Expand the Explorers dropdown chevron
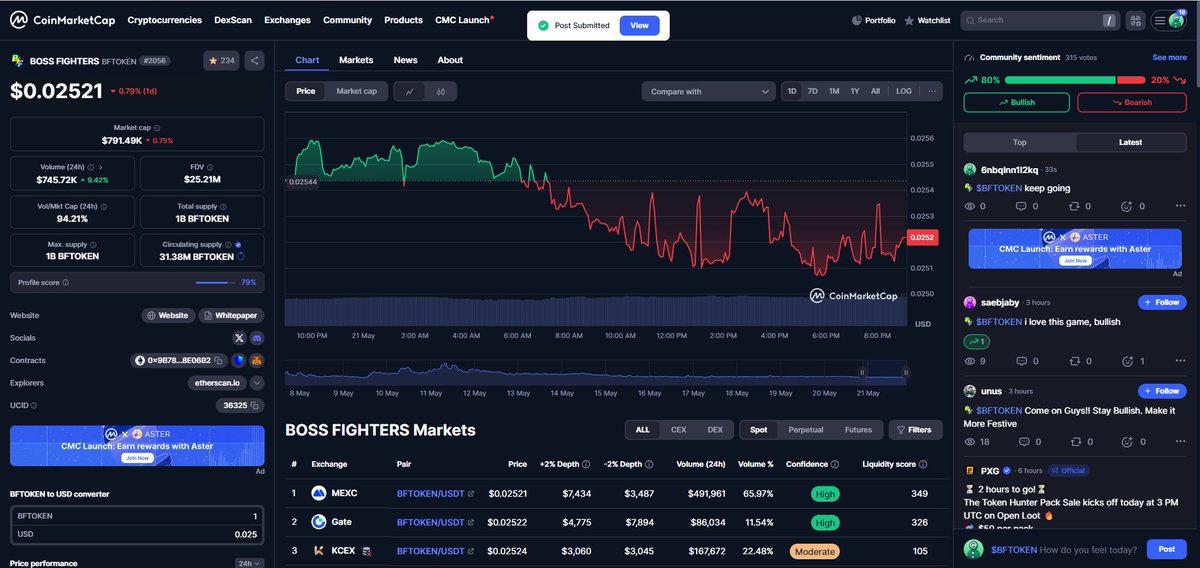This screenshot has height=568, width=1200. pos(257,383)
